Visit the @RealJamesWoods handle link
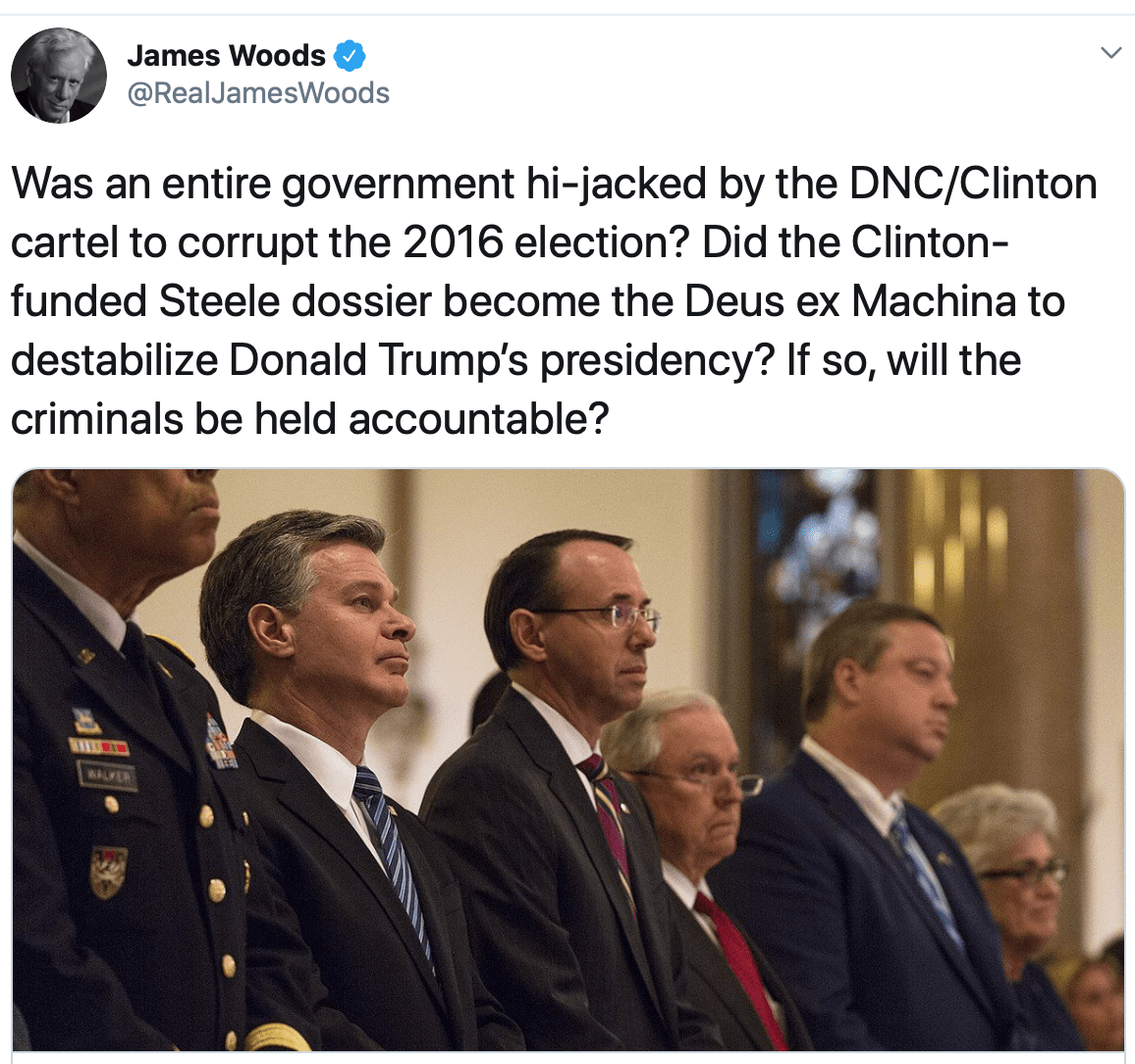The width and height of the screenshot is (1135, 1064). [x=258, y=93]
